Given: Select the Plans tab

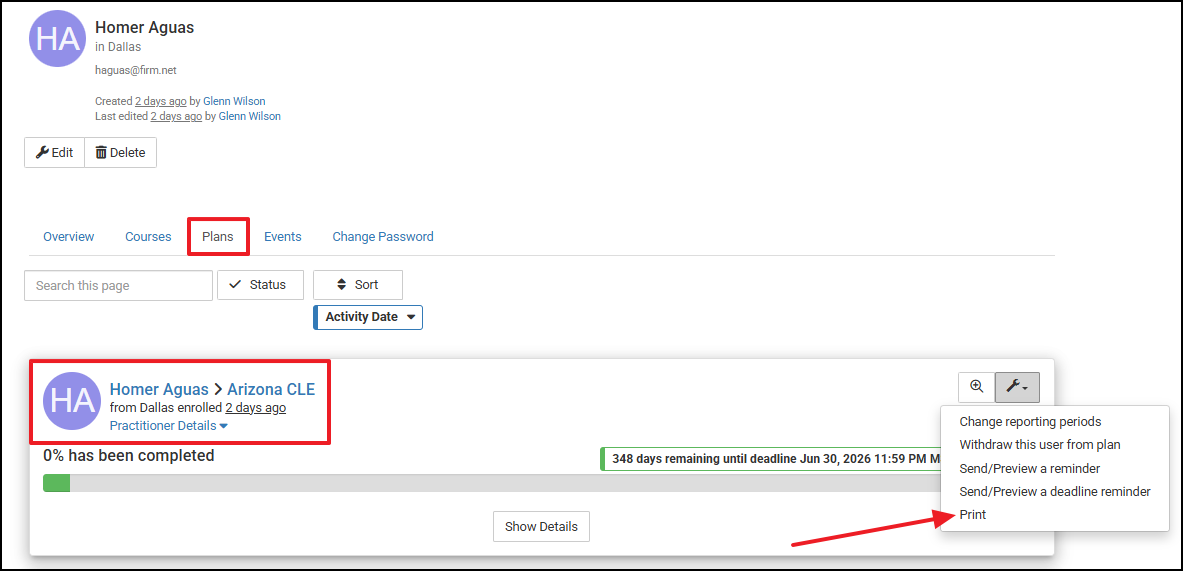Looking at the screenshot, I should [x=217, y=237].
